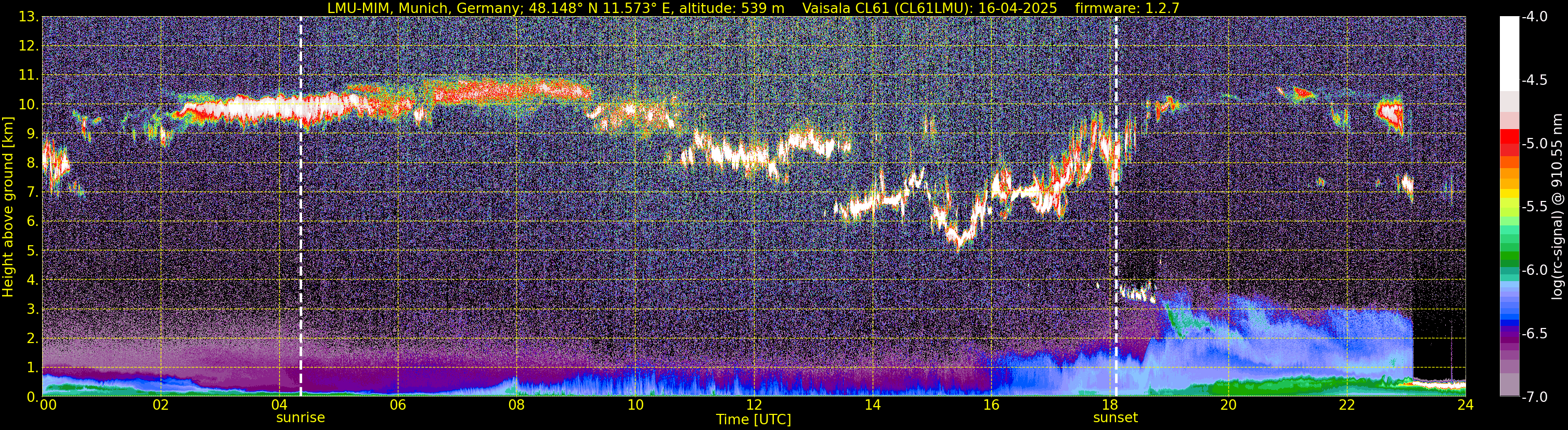1568x430 pixels.
Task: Click the '10.' tick on the height axis
Action: (x=29, y=105)
